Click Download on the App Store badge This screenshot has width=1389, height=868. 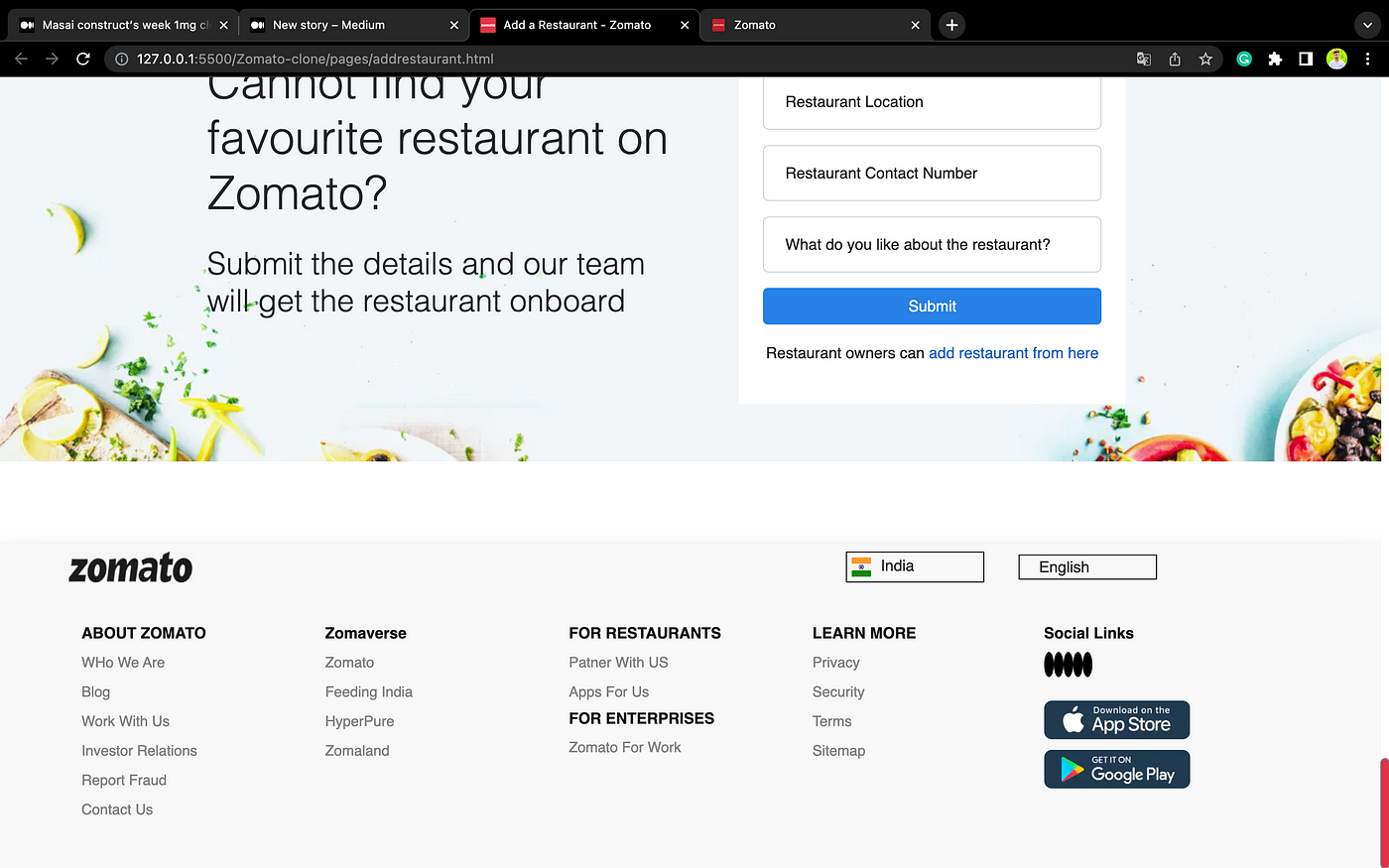click(x=1116, y=720)
